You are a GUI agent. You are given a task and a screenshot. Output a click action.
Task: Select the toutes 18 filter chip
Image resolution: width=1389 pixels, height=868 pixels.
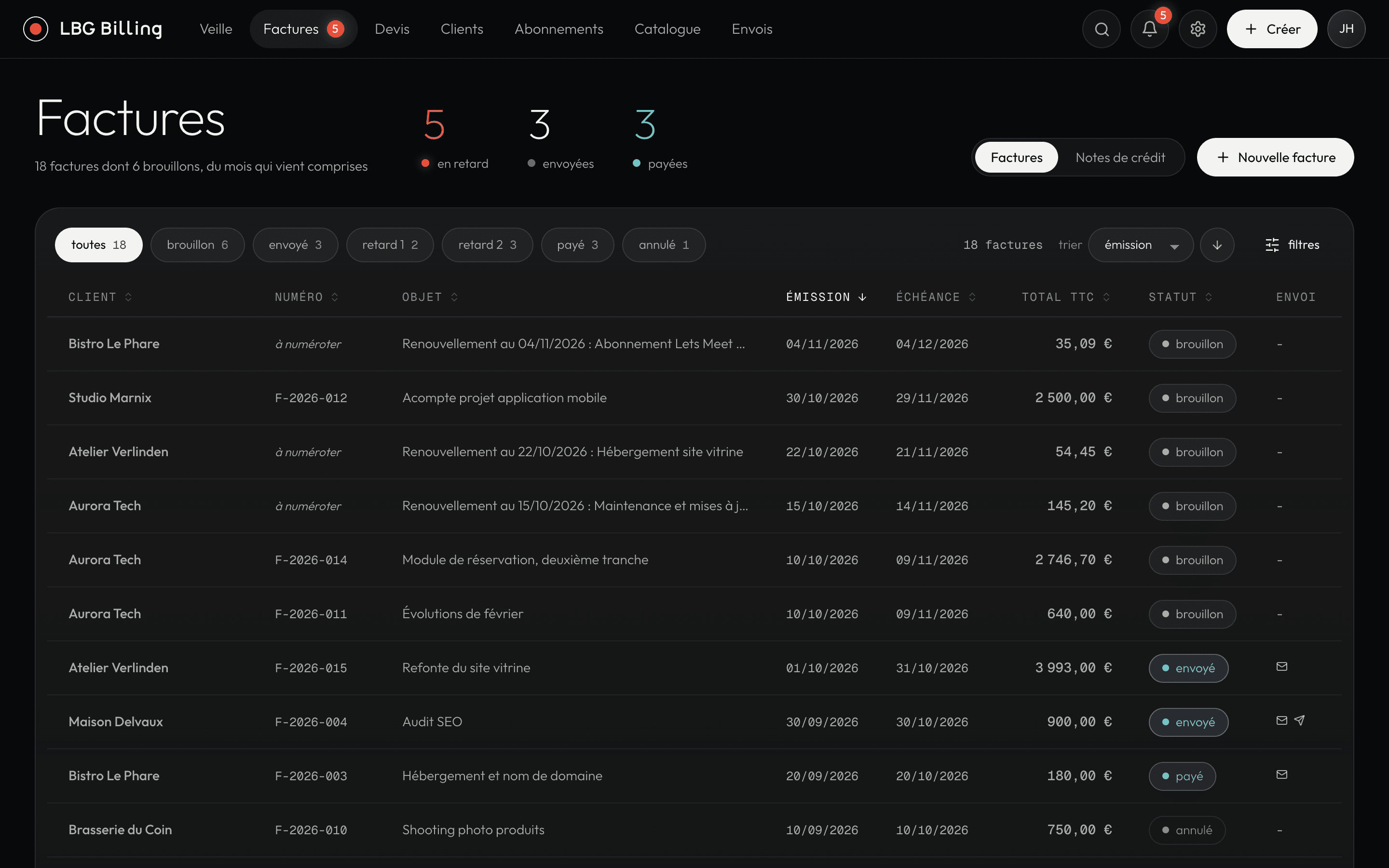pos(99,245)
